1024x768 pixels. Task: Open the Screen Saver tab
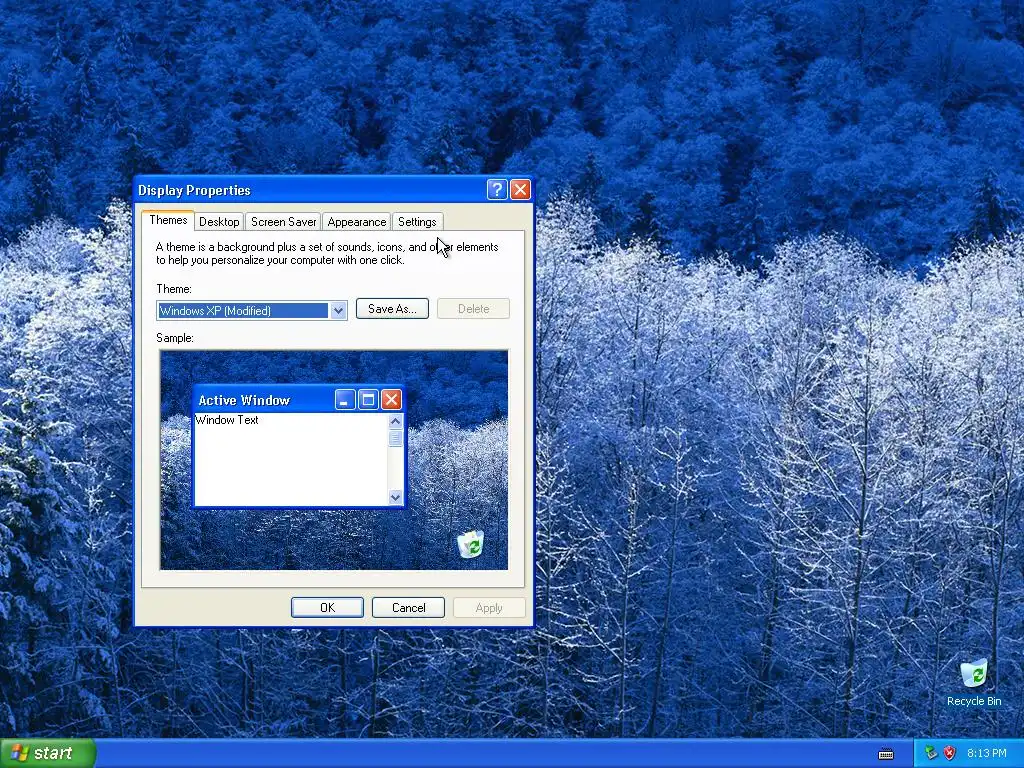(x=283, y=221)
